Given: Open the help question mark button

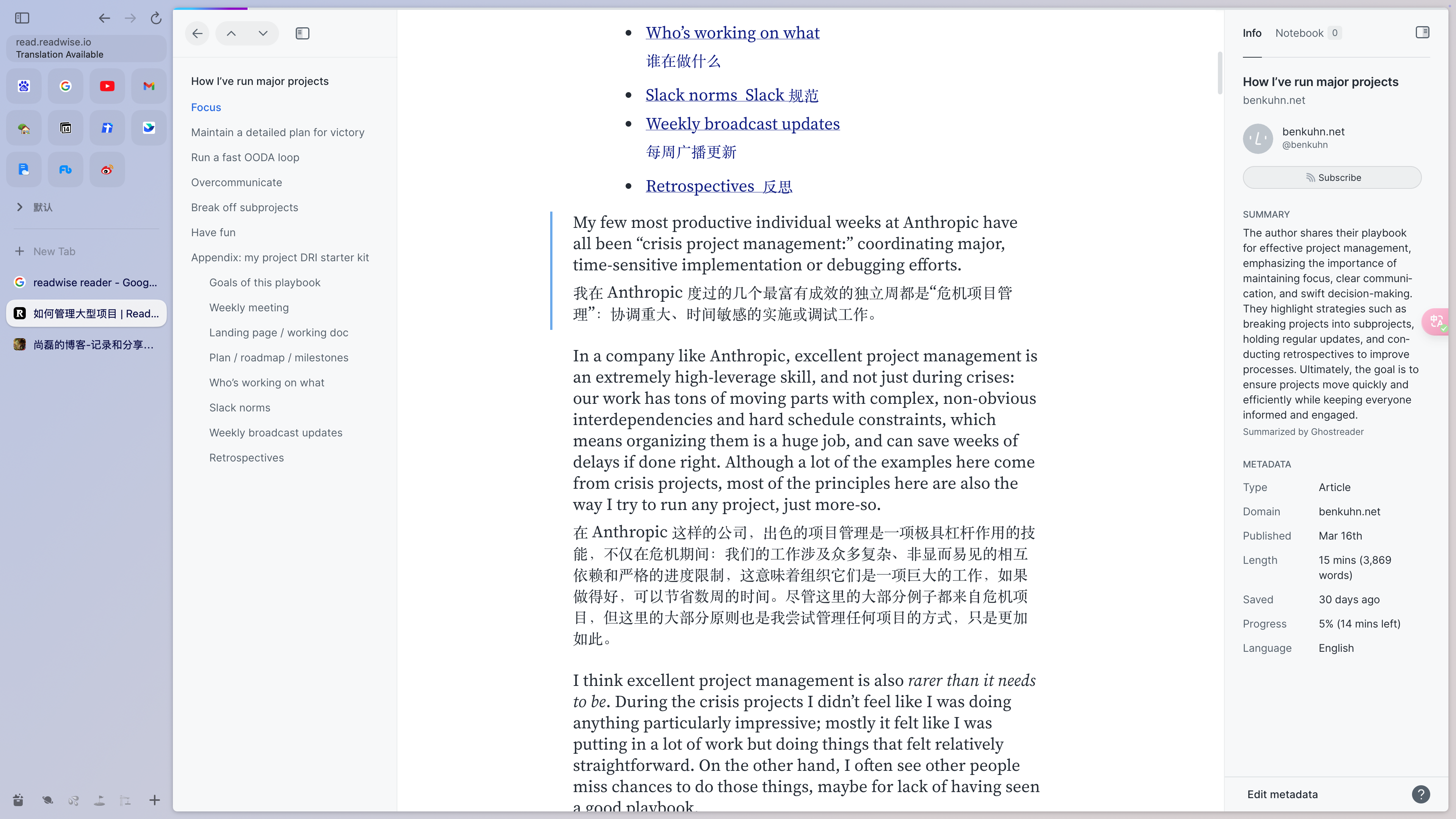Looking at the screenshot, I should click(x=1421, y=794).
